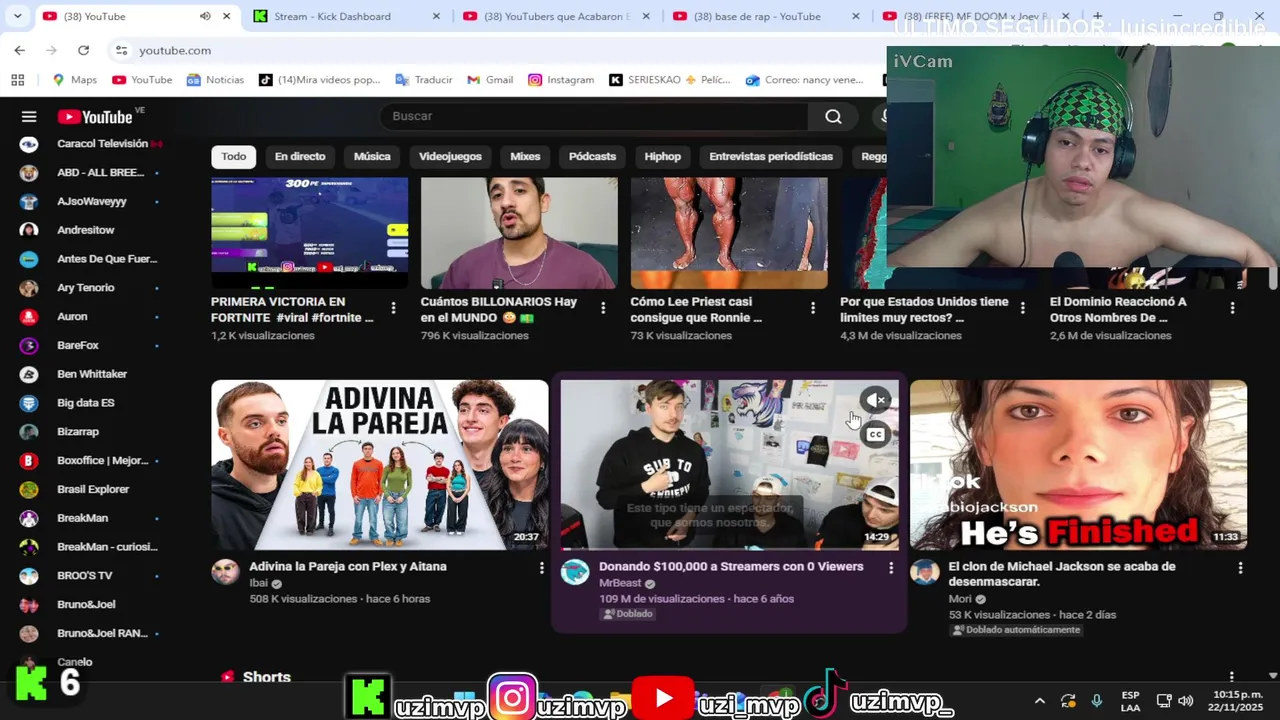Switch to YouTubers que Acabaron tab
Screen dimensions: 1280x720
point(557,17)
